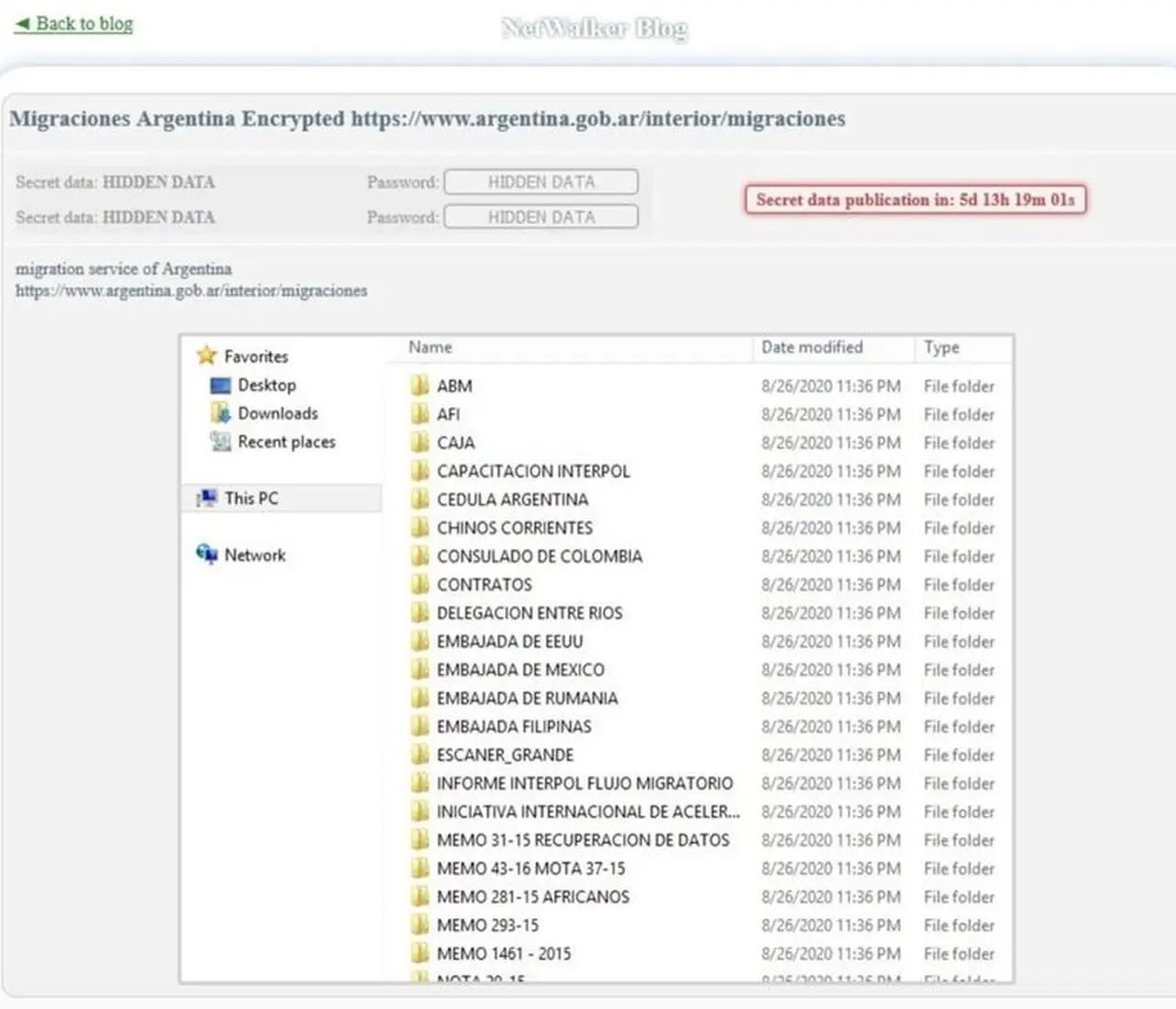This screenshot has width=1176, height=1009.
Task: Select the Recent places label
Action: 287,442
